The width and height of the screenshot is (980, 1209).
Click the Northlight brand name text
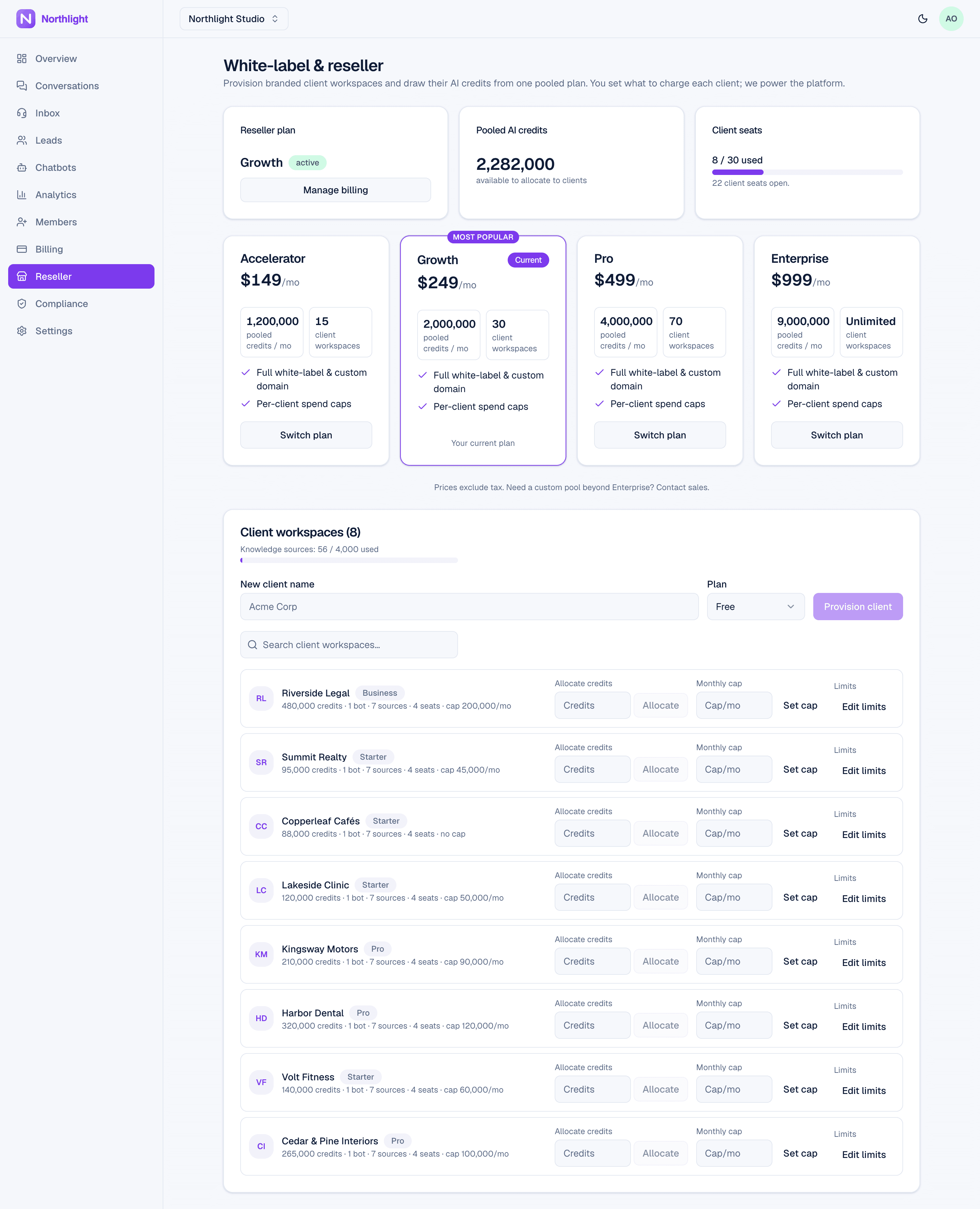(64, 19)
